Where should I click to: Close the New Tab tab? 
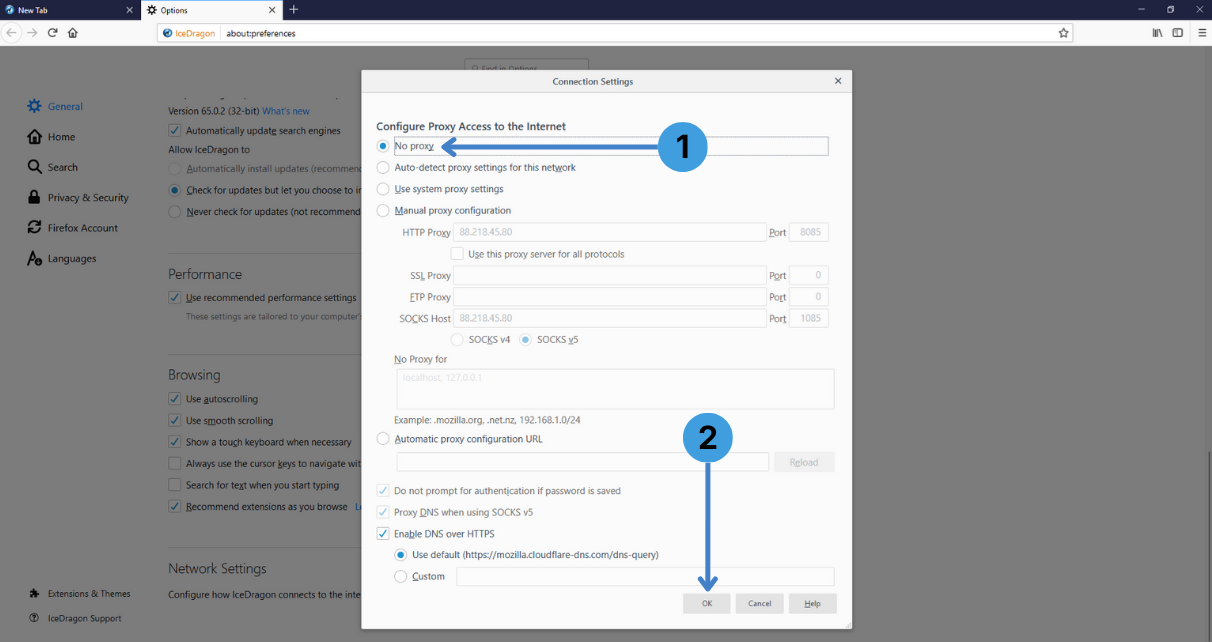[129, 10]
